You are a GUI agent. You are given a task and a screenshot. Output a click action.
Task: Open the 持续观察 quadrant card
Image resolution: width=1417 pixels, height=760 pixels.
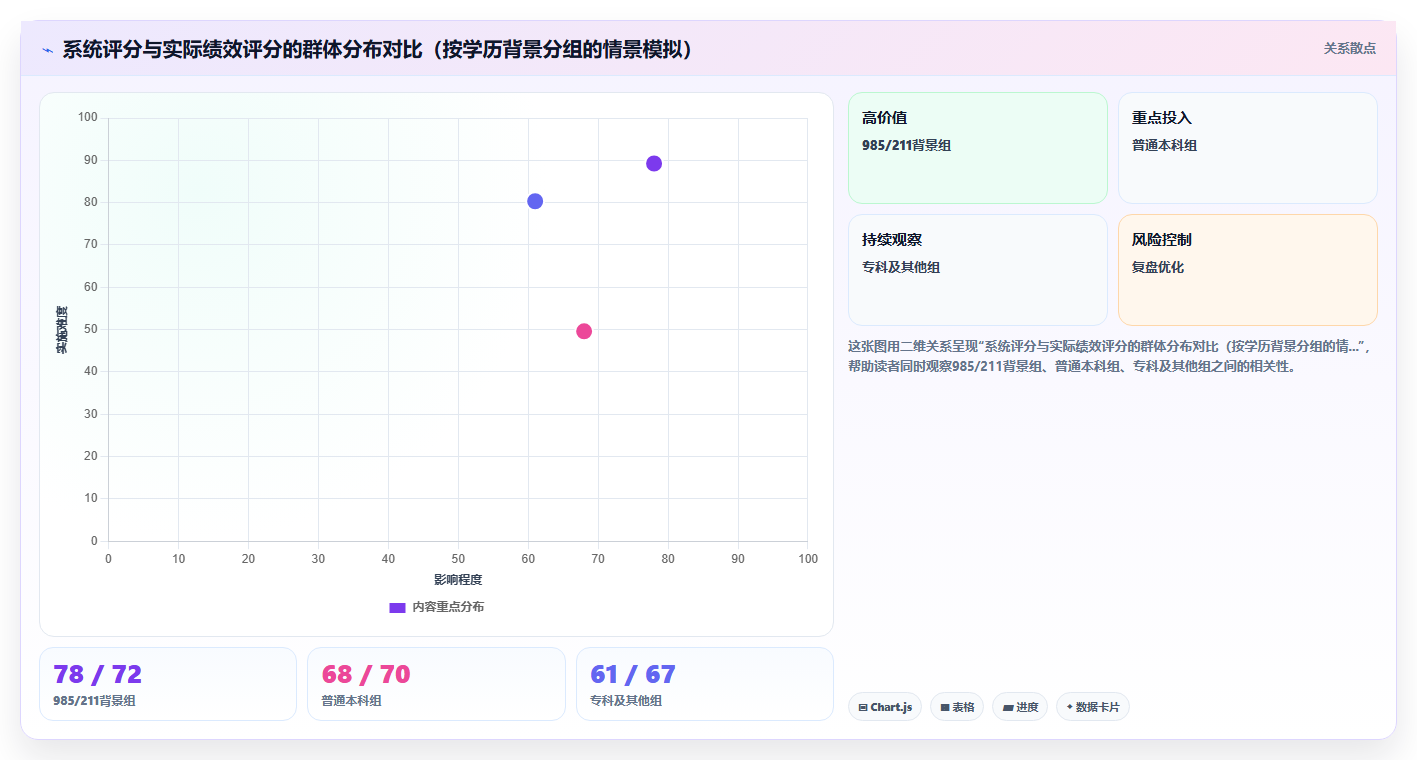978,270
